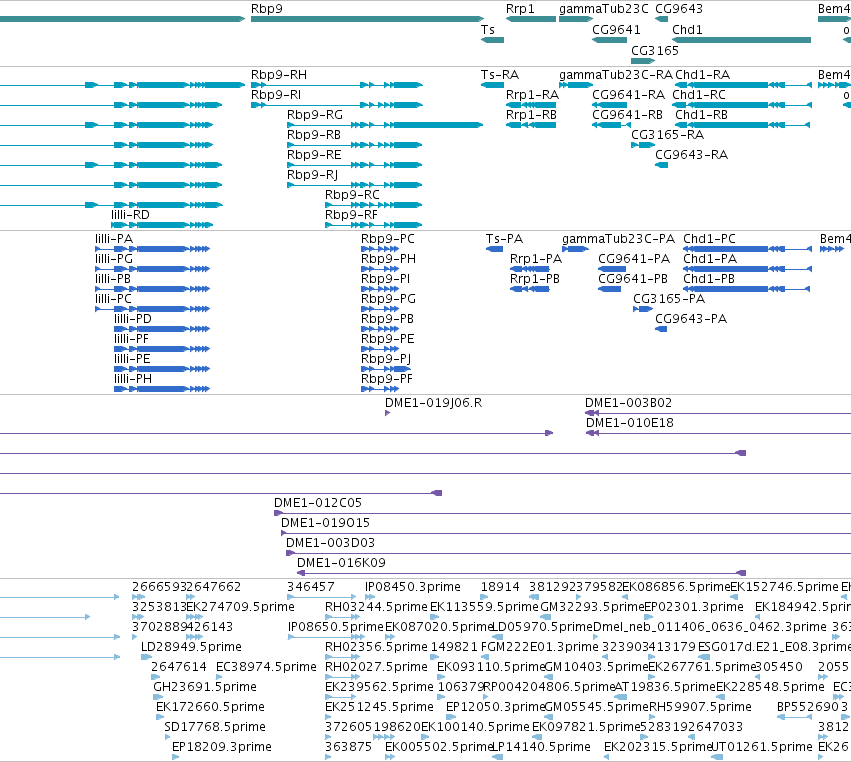Screen dimensions: 851x762
Task: Select protein label lilli-PF
Action: tap(131, 339)
